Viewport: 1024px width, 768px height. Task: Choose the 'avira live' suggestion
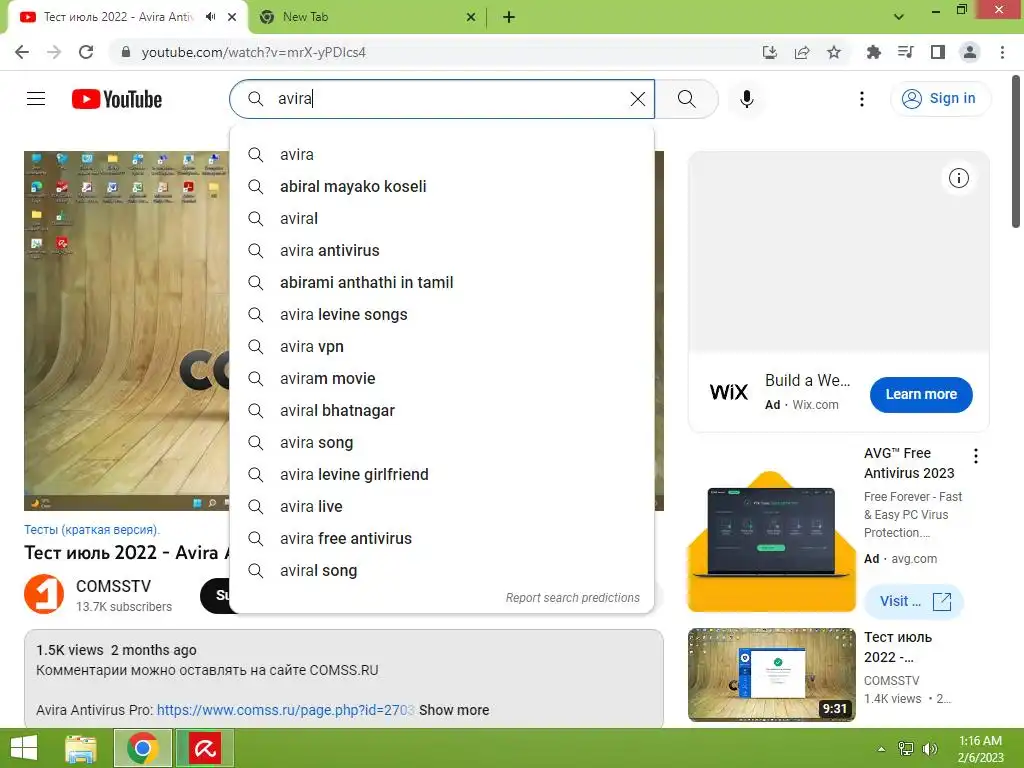click(442, 507)
